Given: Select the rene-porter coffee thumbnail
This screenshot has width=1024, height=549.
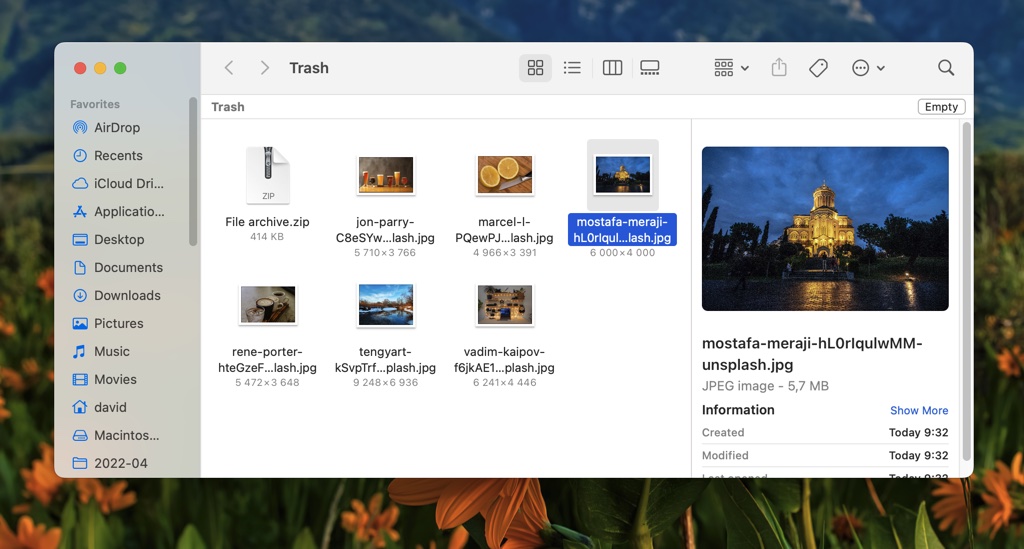Looking at the screenshot, I should 268,304.
